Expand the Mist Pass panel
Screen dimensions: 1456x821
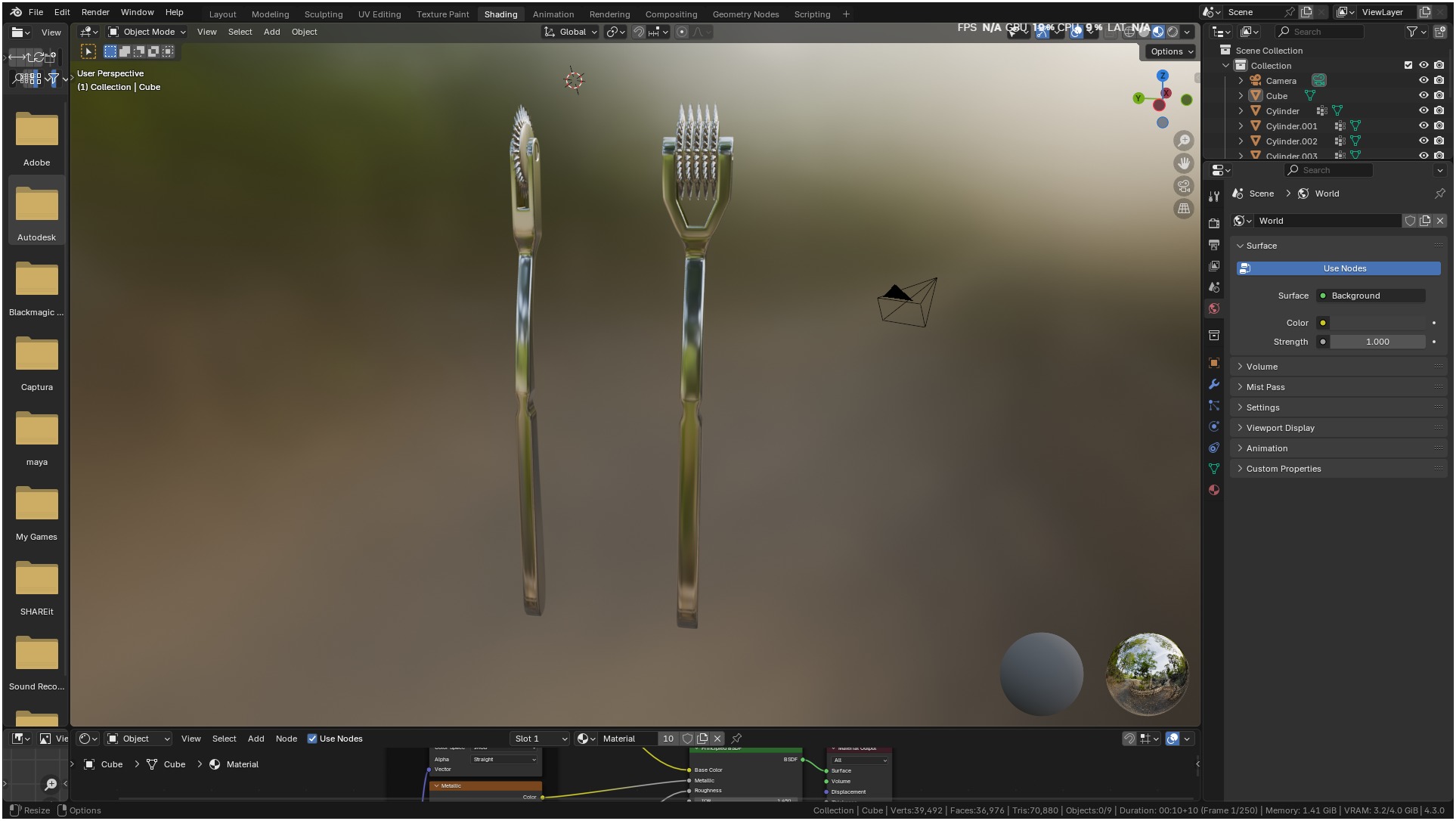1265,387
